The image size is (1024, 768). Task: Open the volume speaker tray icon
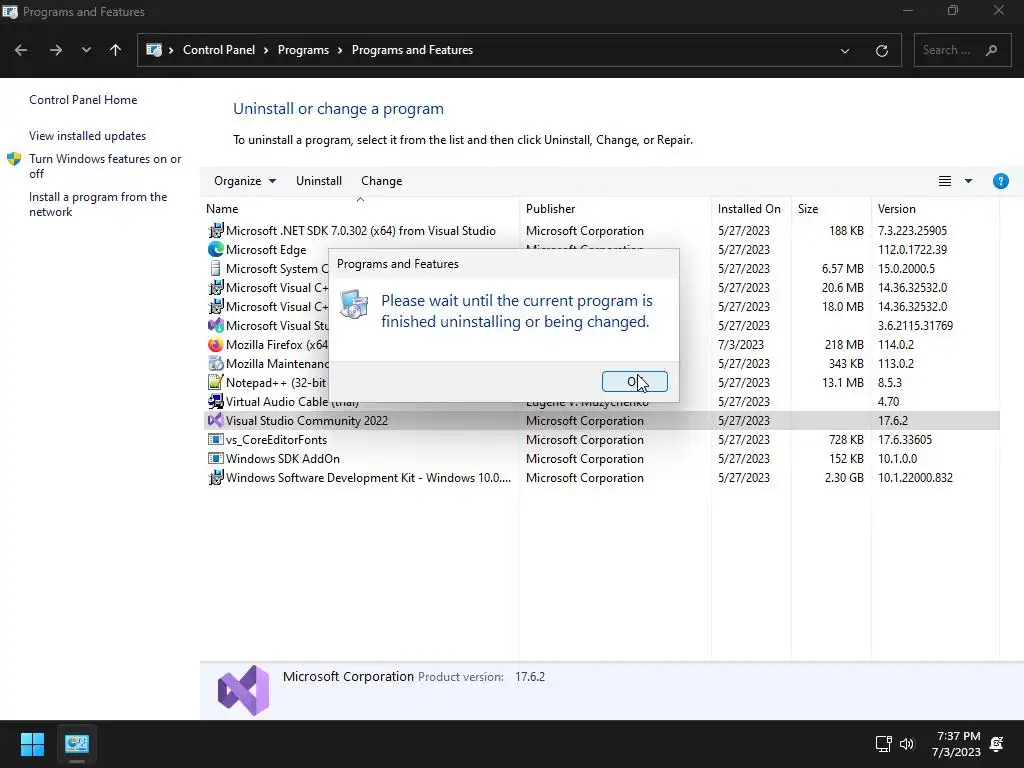coord(906,744)
